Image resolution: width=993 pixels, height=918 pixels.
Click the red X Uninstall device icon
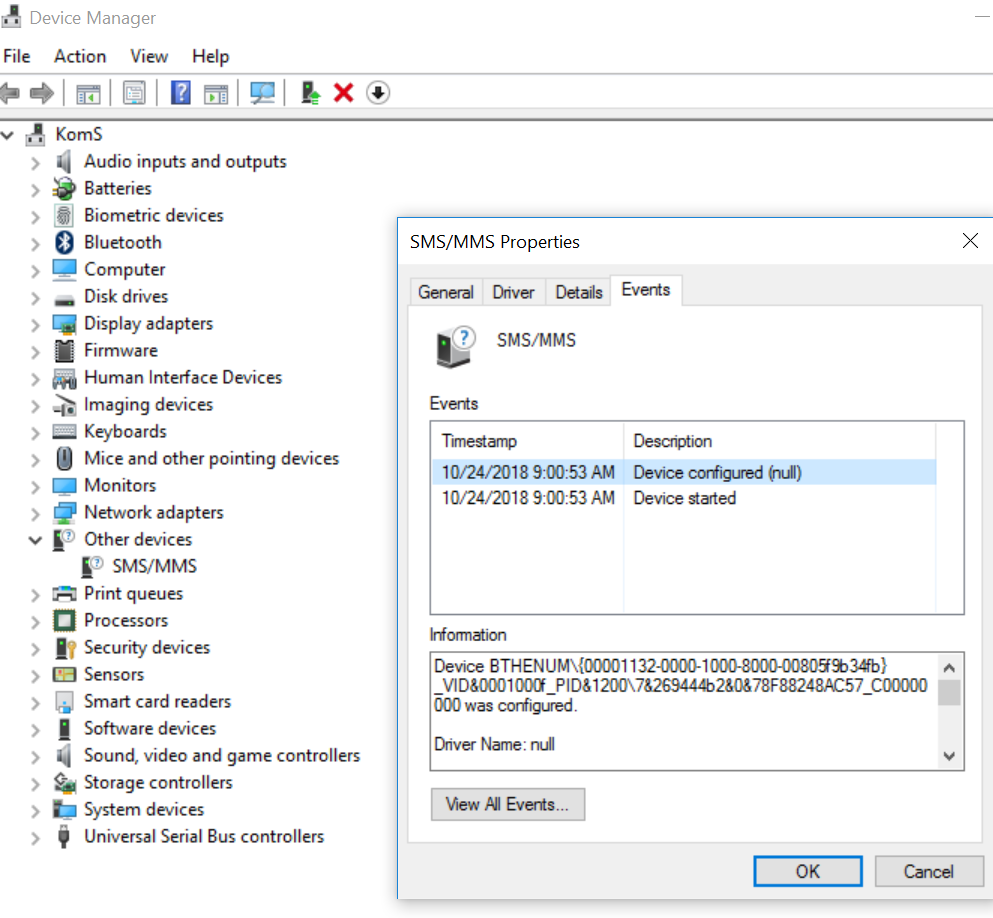pos(343,93)
